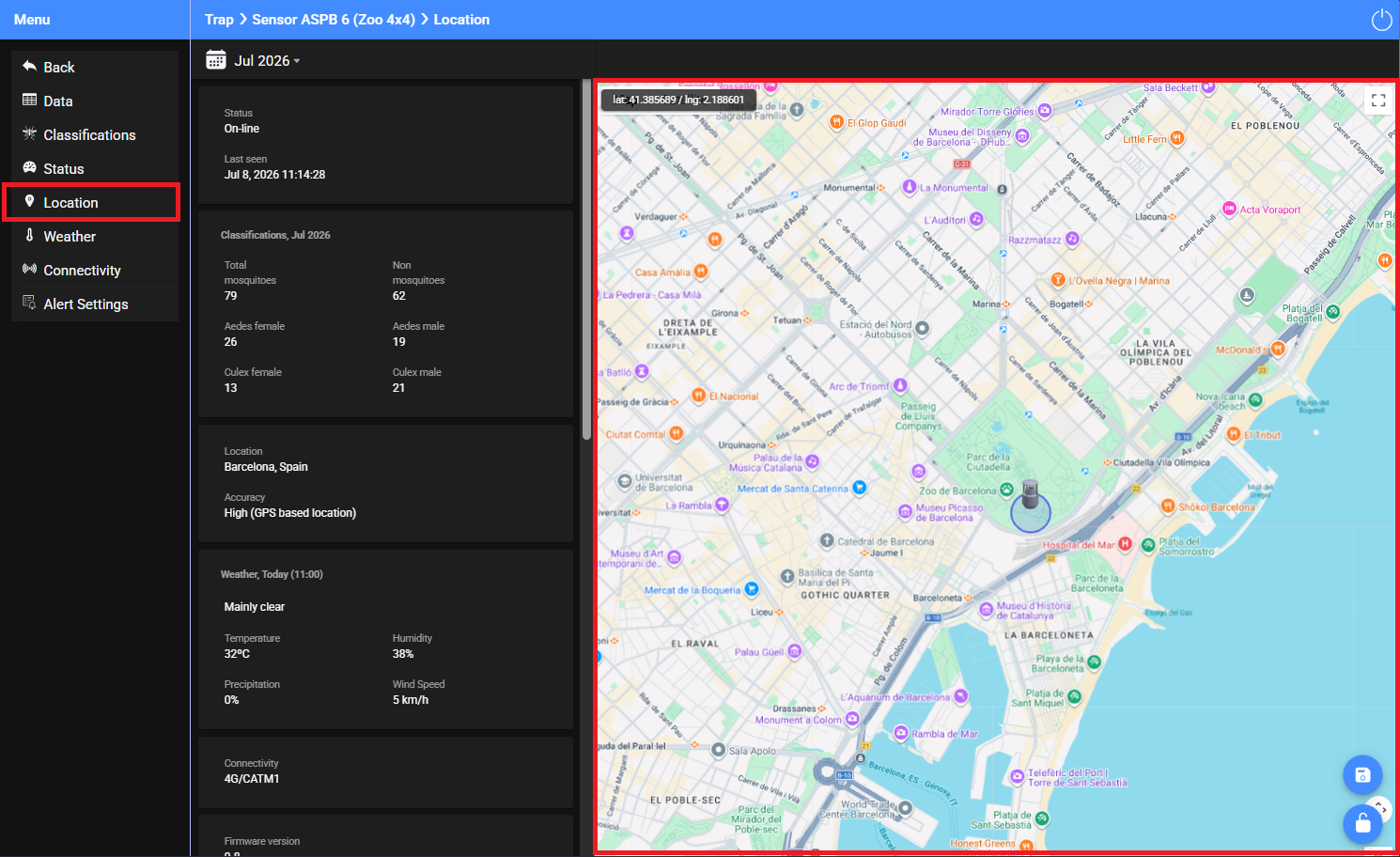1400x857 pixels.
Task: Click the Hospital del Mar pin
Action: pyautogui.click(x=1125, y=545)
